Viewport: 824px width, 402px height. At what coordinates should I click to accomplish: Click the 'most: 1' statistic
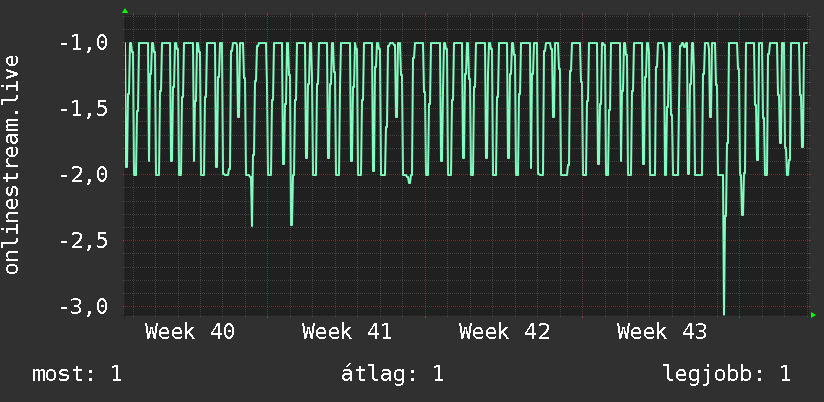[77, 374]
